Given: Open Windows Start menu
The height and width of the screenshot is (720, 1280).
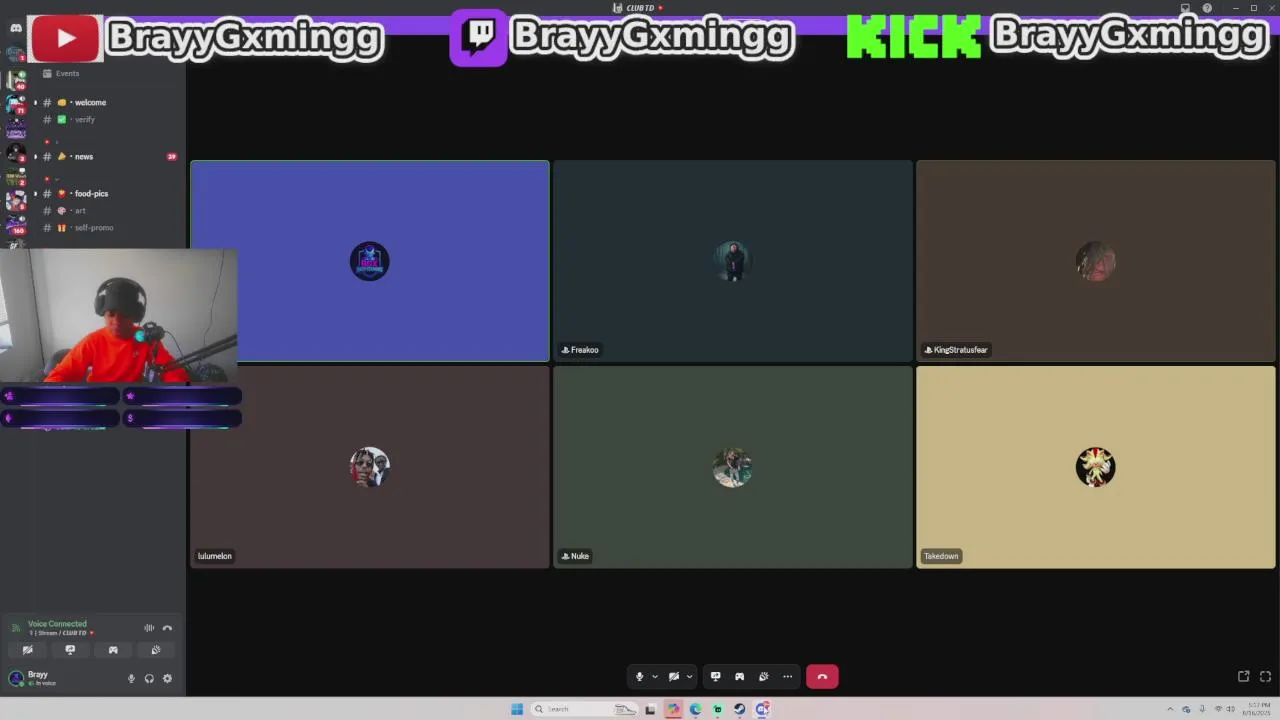Looking at the screenshot, I should (517, 709).
